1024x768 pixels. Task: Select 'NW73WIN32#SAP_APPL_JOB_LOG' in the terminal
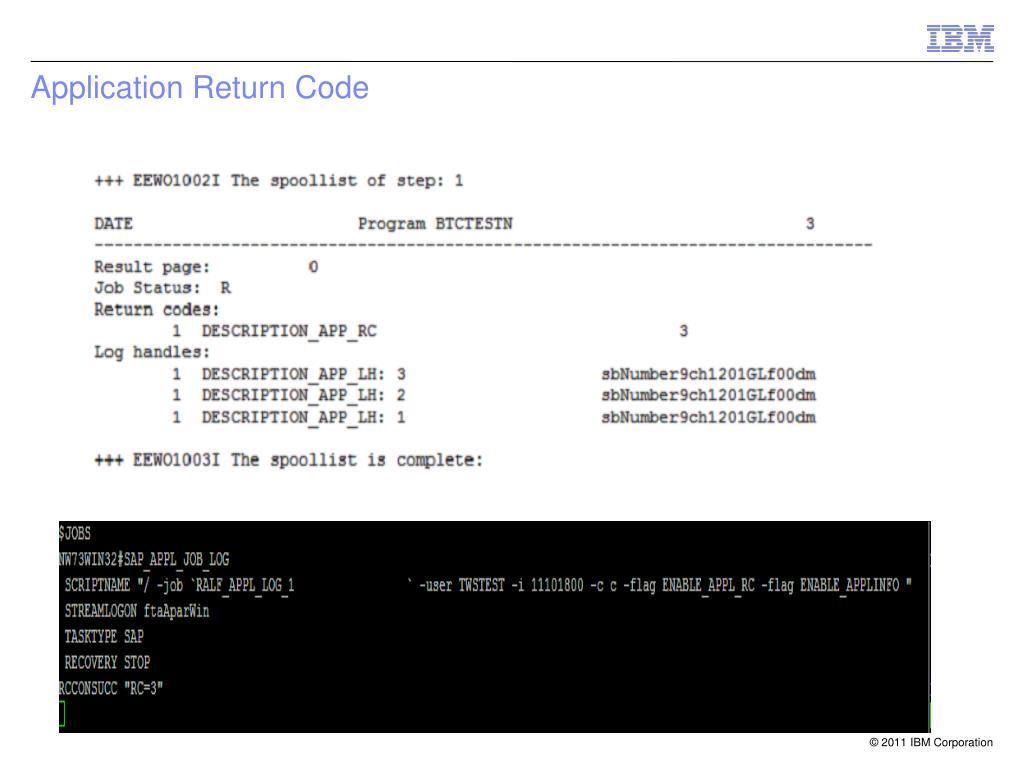(x=144, y=560)
